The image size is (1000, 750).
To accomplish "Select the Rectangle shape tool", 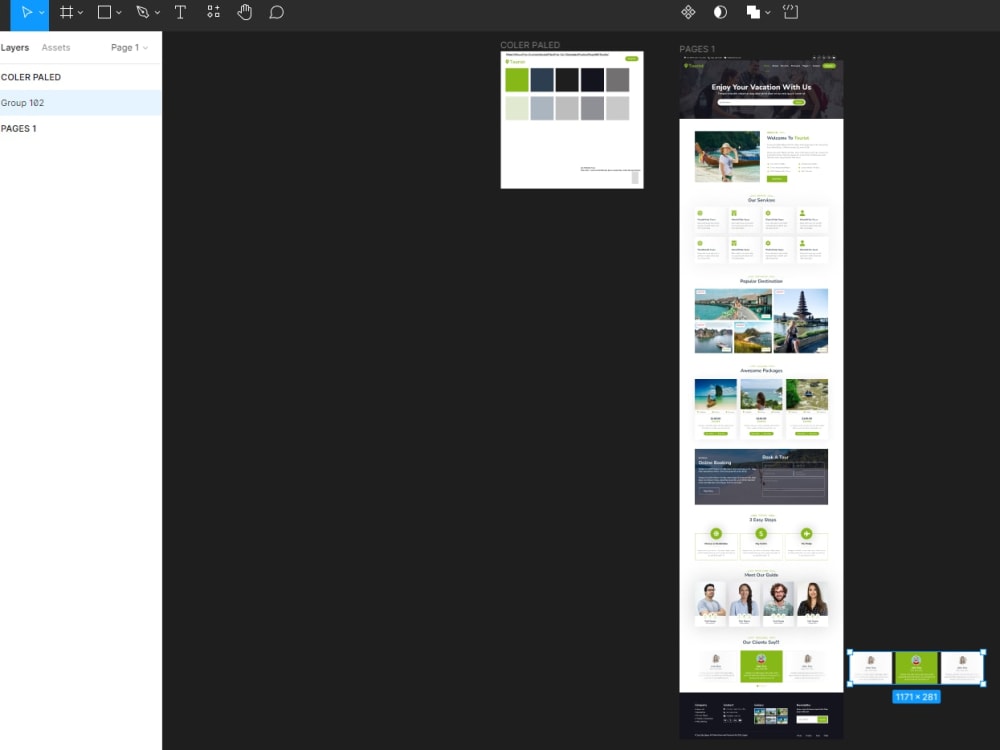I will pyautogui.click(x=104, y=12).
